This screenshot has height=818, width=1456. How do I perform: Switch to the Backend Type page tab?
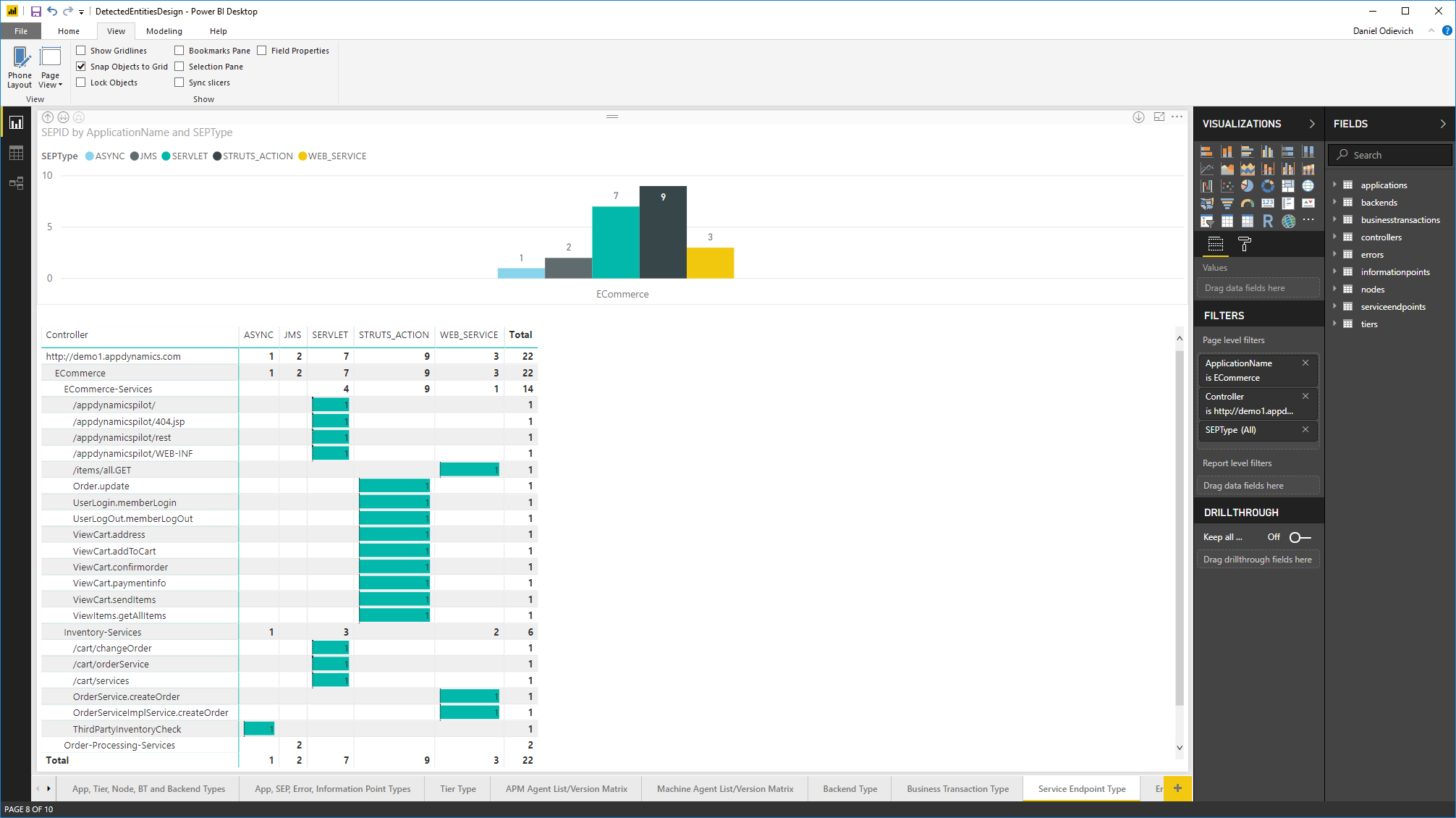(850, 789)
